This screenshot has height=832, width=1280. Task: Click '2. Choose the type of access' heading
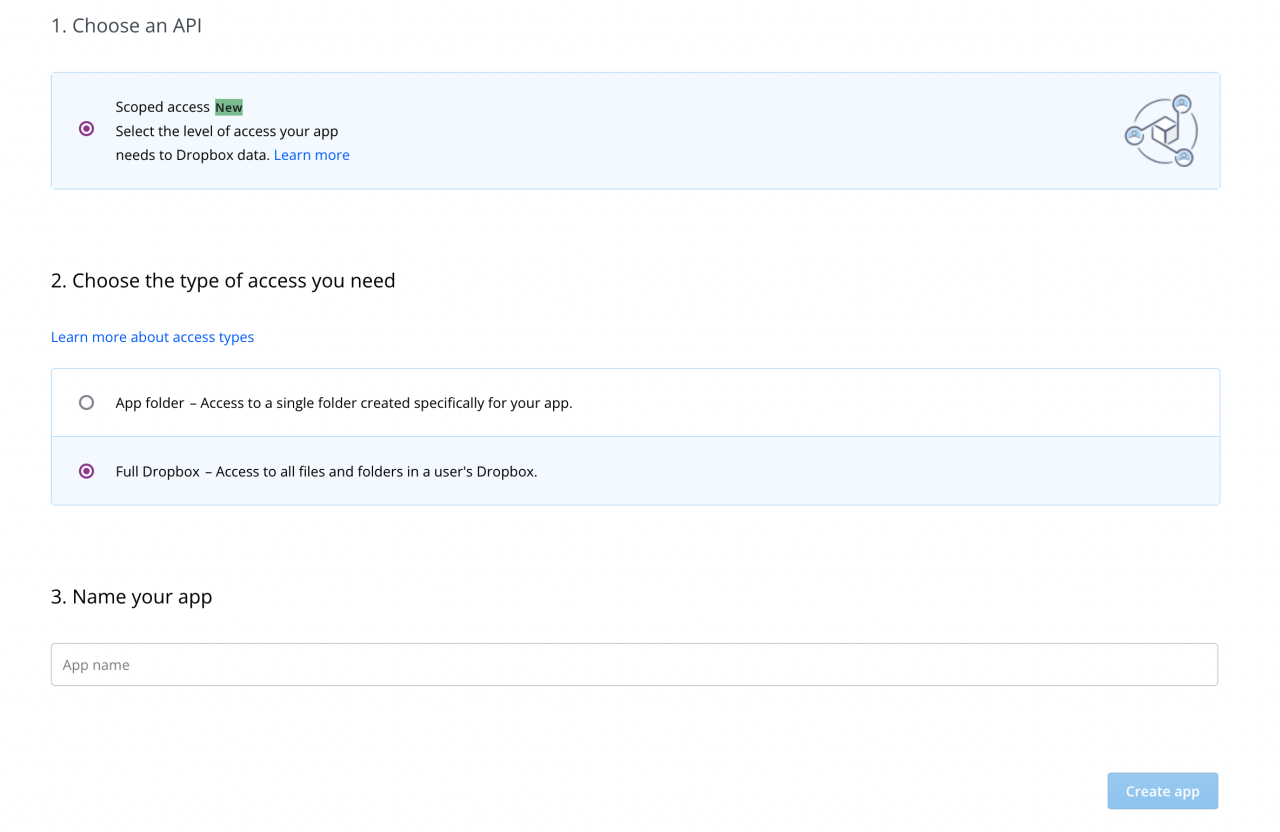tap(223, 281)
